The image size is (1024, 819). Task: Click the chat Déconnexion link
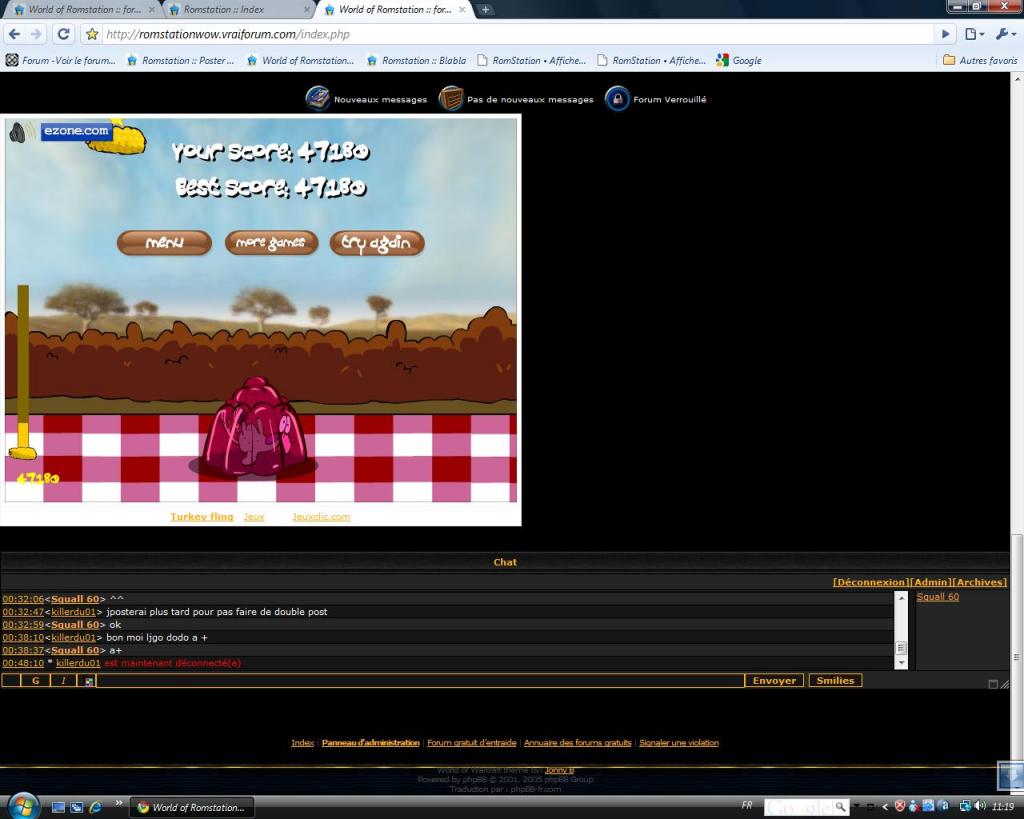coord(871,582)
